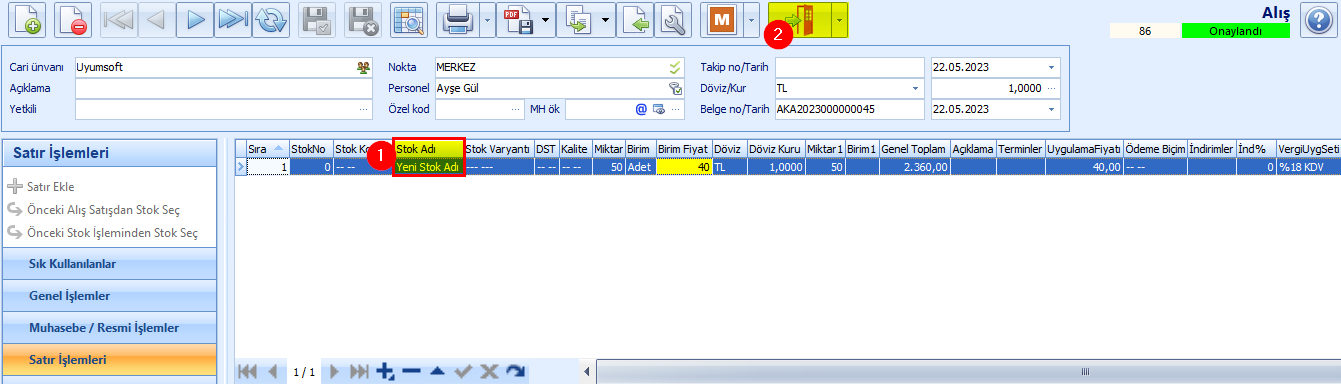Open the Belge date dropdown showing 22.05.2023
The width and height of the screenshot is (1341, 384).
[1051, 109]
